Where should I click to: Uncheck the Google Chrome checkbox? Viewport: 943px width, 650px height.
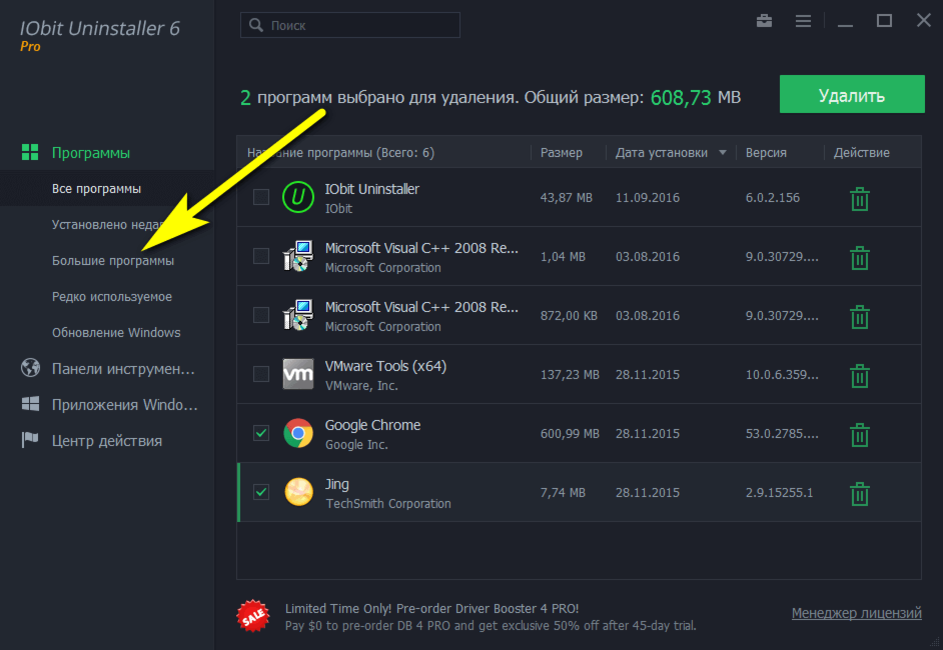tap(261, 433)
